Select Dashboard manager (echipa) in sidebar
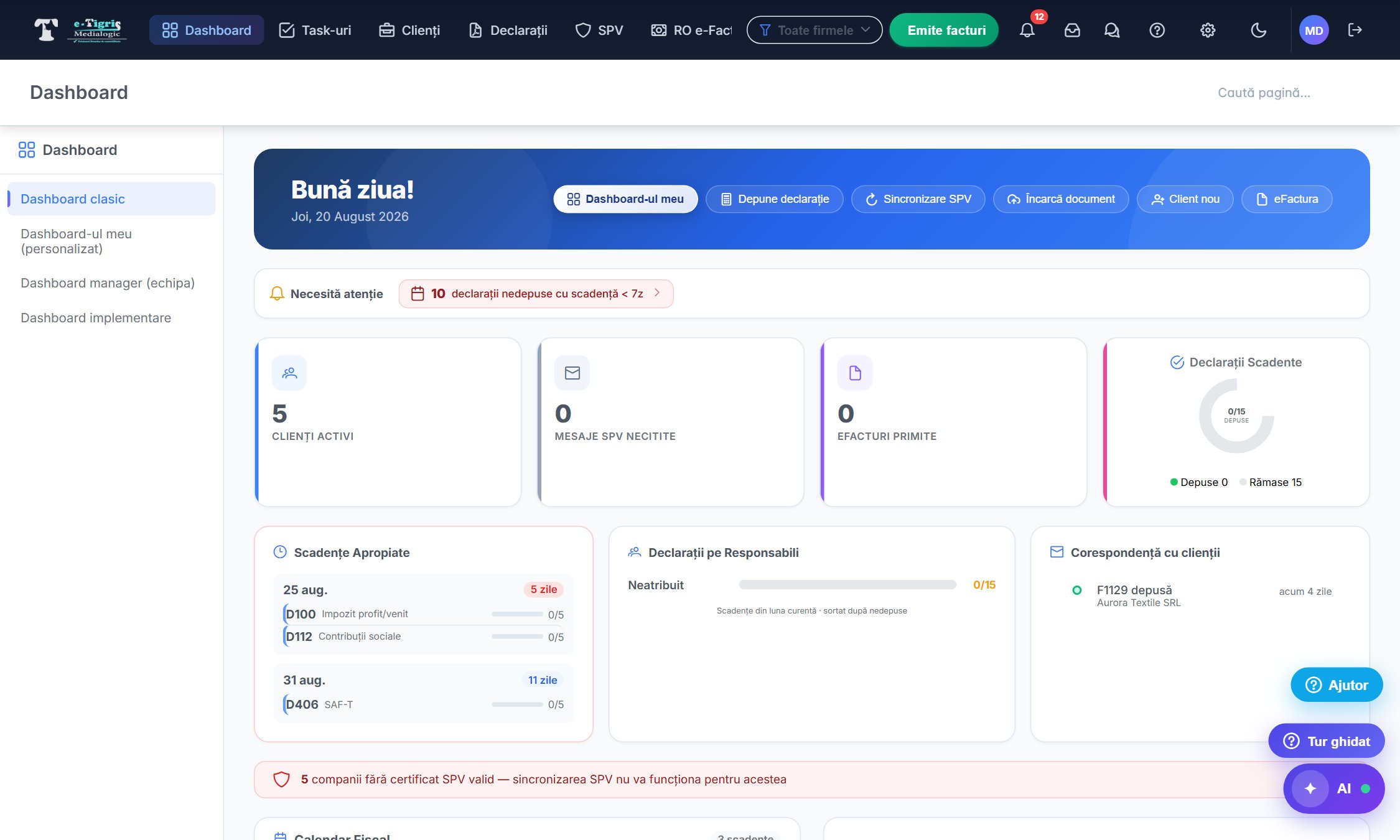Viewport: 1400px width, 840px height. [108, 283]
